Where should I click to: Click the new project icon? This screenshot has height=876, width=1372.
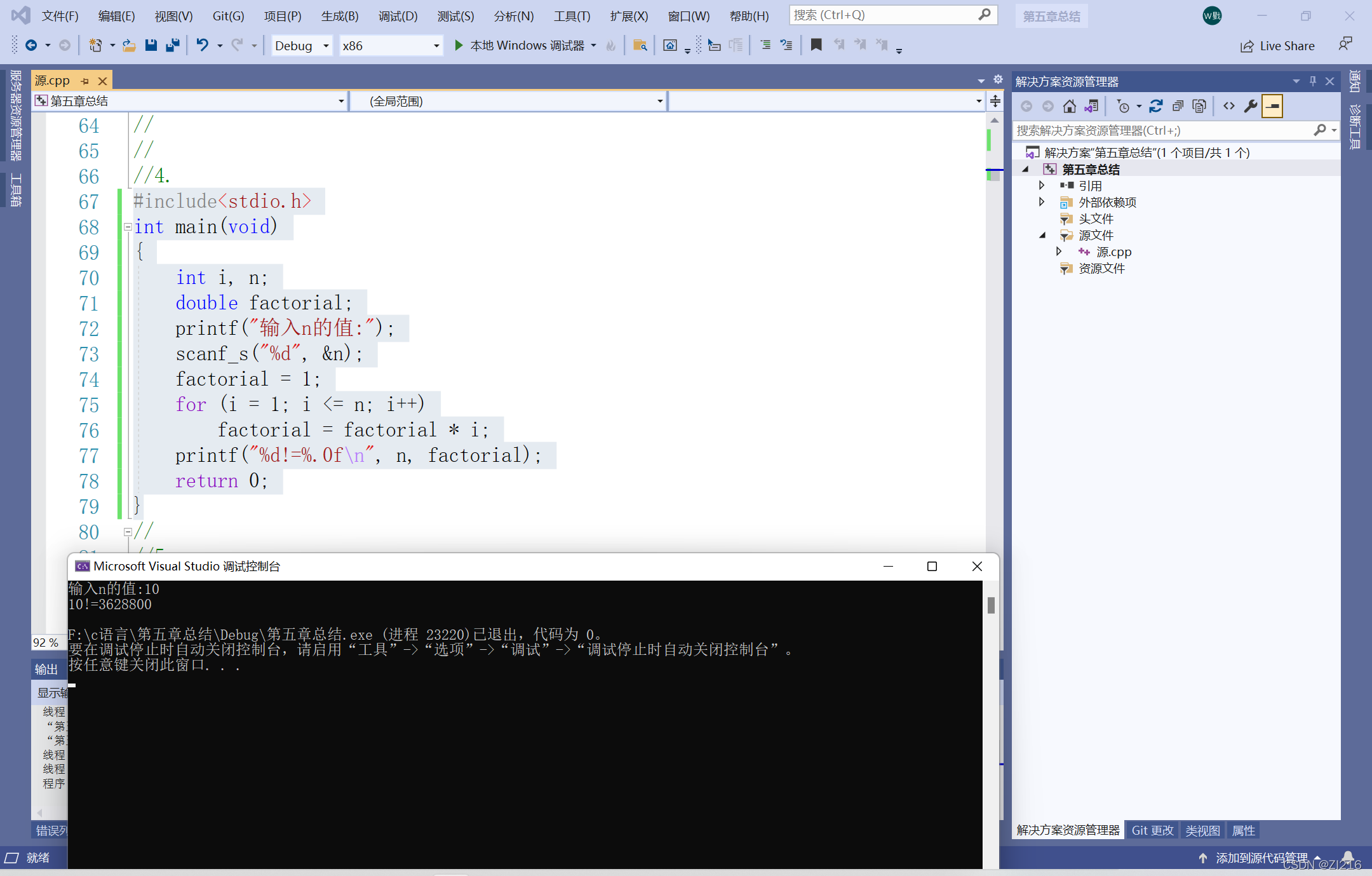click(x=95, y=45)
